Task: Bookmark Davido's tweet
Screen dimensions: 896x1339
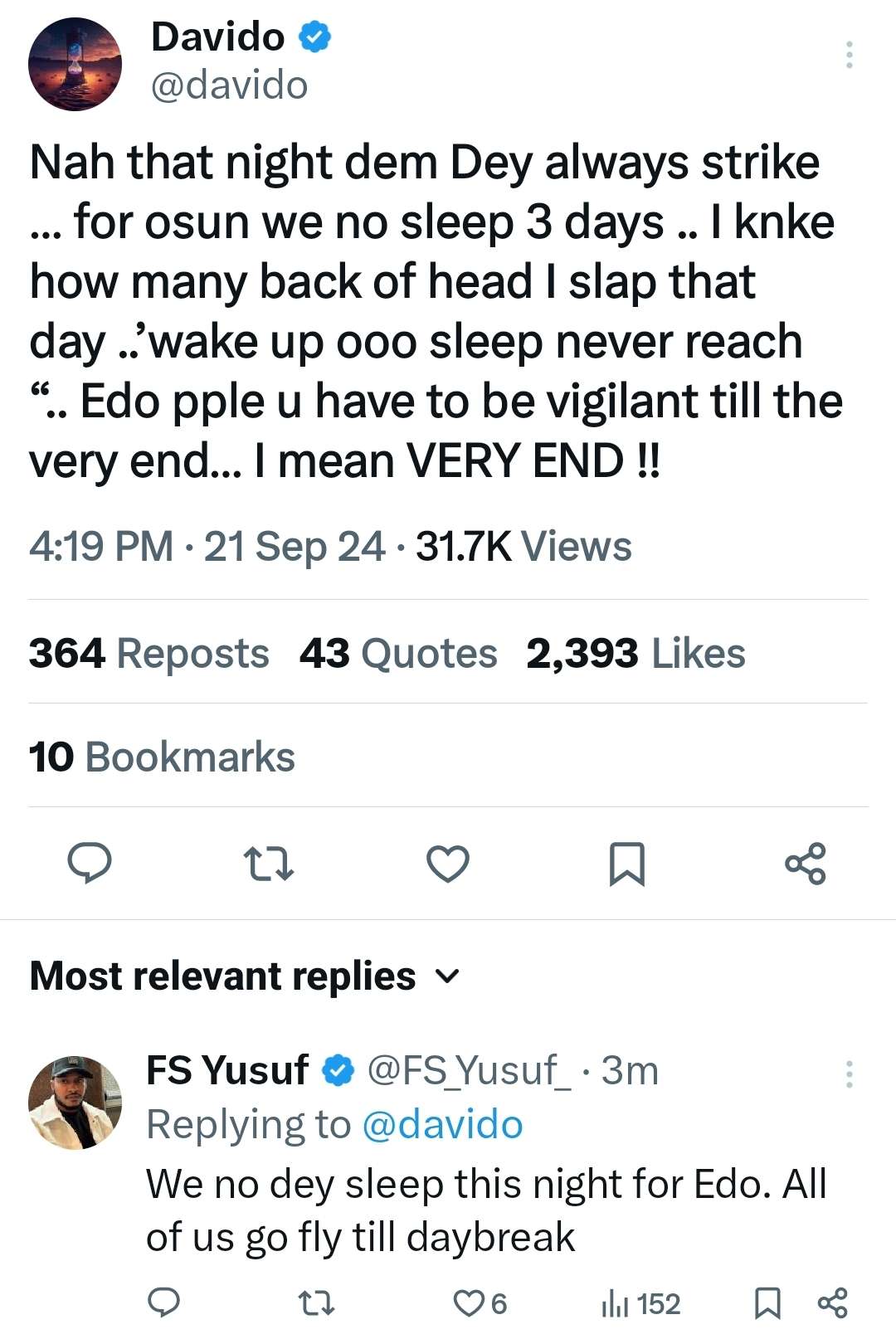Action: pos(626,864)
